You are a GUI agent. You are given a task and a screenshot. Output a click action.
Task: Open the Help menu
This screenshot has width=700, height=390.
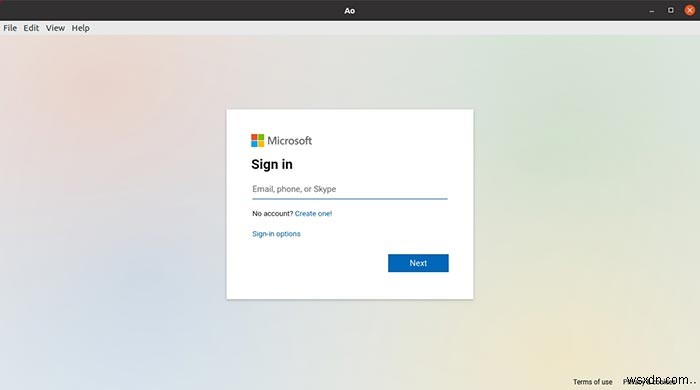pyautogui.click(x=80, y=28)
